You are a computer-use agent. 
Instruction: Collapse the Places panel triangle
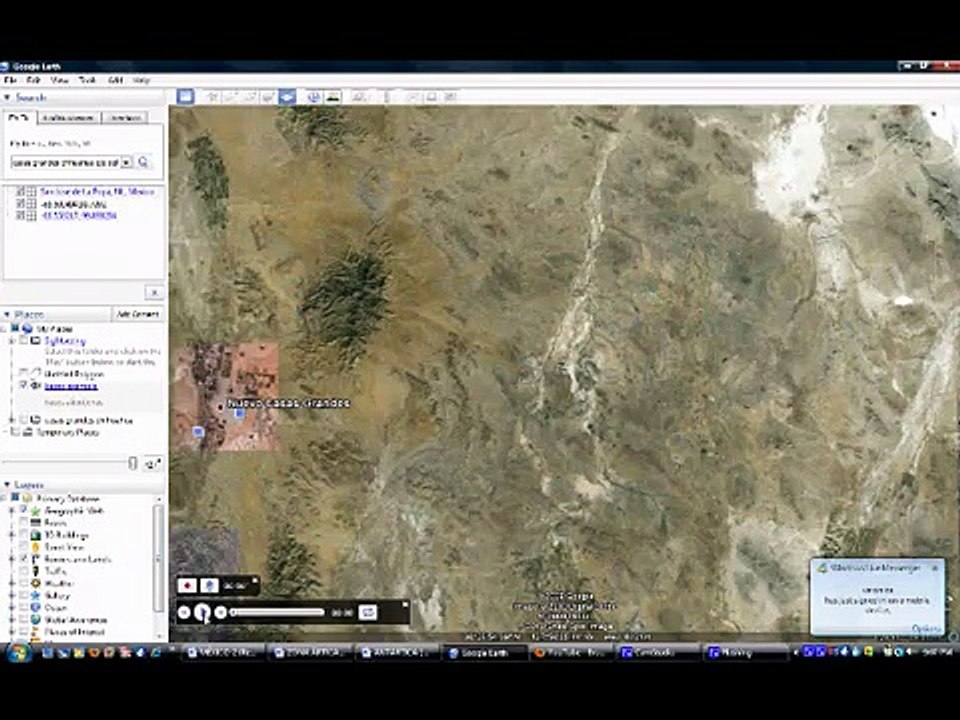pos(7,314)
